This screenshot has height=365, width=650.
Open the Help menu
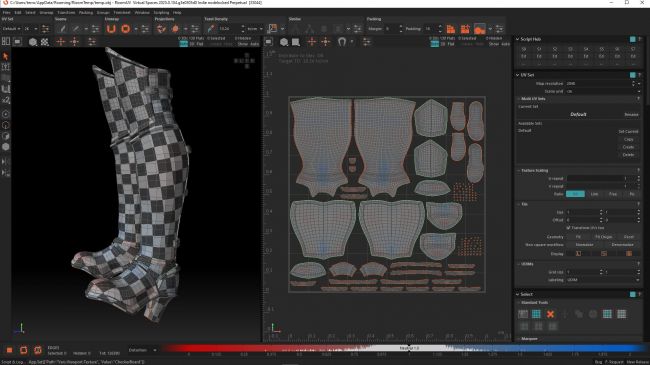click(177, 12)
